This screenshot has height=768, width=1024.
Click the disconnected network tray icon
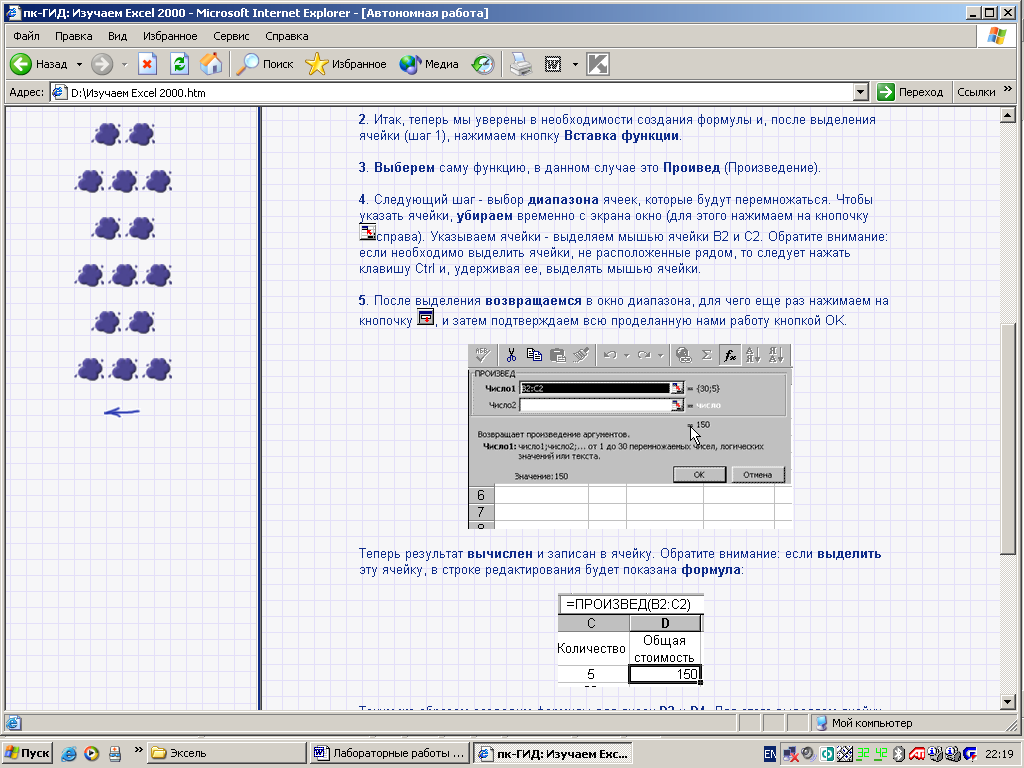[x=791, y=754]
